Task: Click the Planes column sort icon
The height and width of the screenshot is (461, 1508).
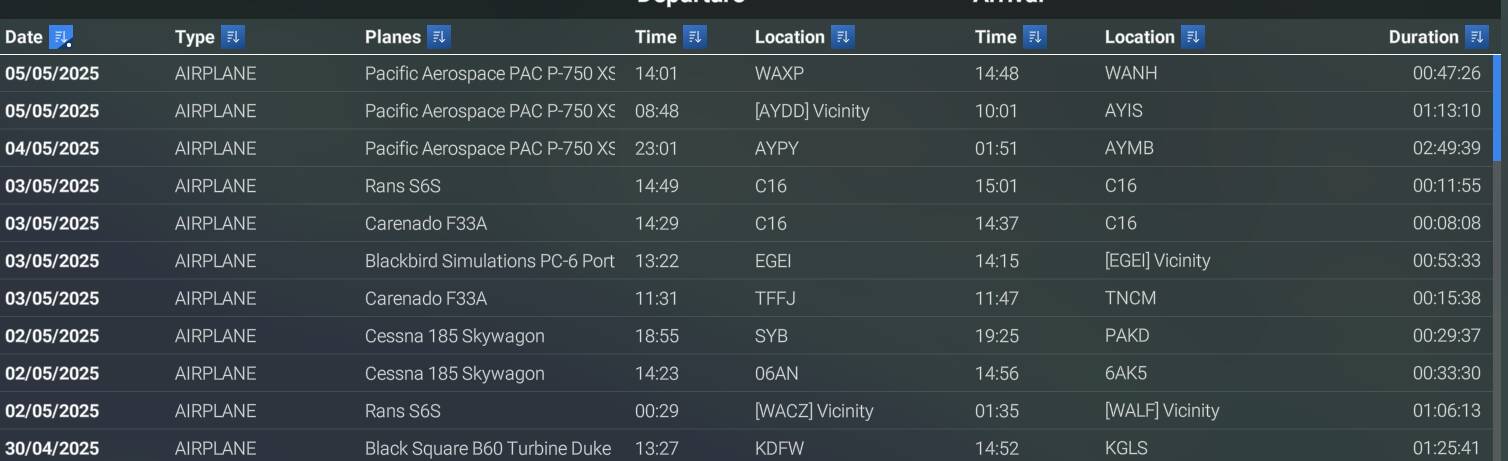Action: (438, 37)
